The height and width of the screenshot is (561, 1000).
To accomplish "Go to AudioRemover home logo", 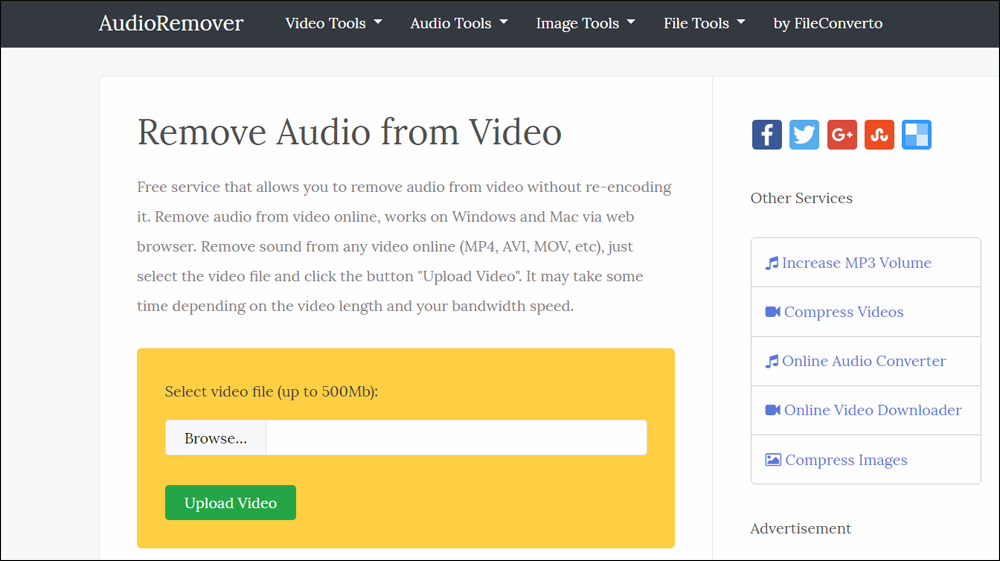I will 171,24.
